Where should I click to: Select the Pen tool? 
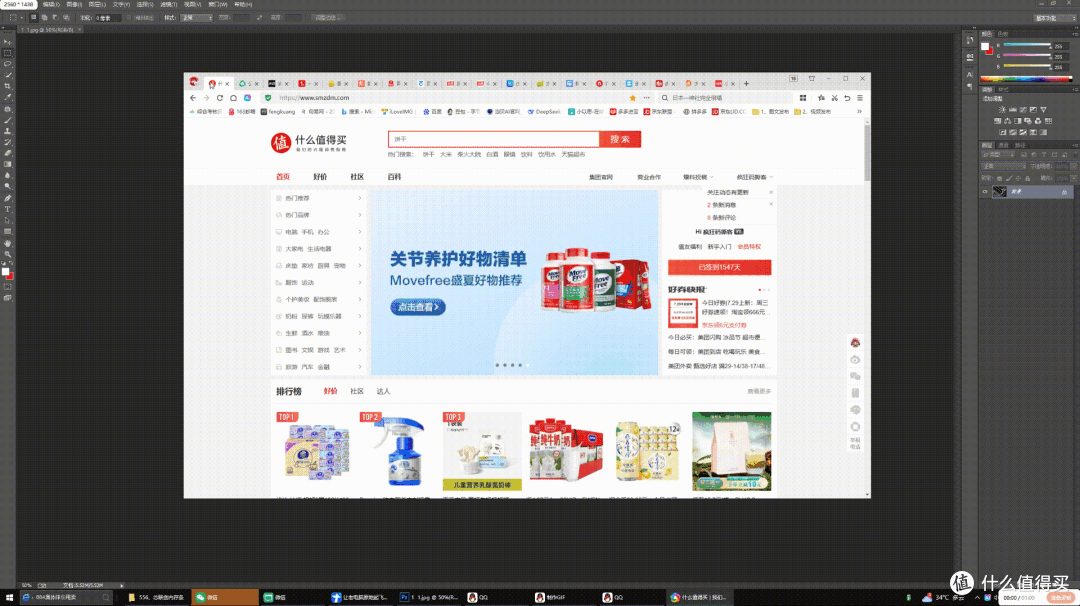pyautogui.click(x=8, y=198)
